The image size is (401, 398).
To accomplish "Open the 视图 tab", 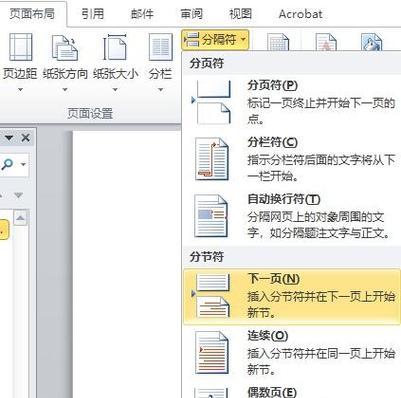I will coord(240,14).
